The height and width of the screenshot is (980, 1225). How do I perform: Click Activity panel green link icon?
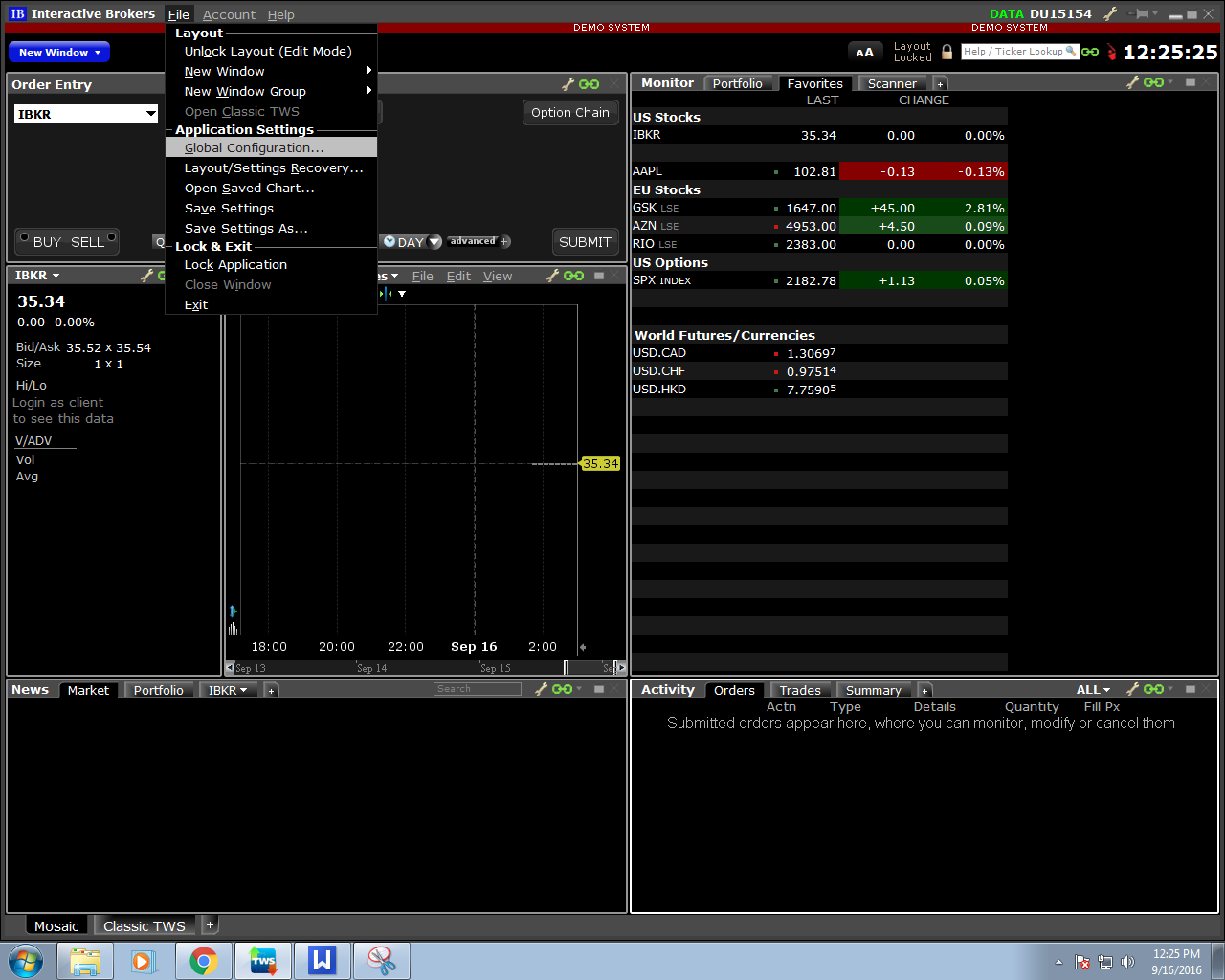coord(1153,689)
